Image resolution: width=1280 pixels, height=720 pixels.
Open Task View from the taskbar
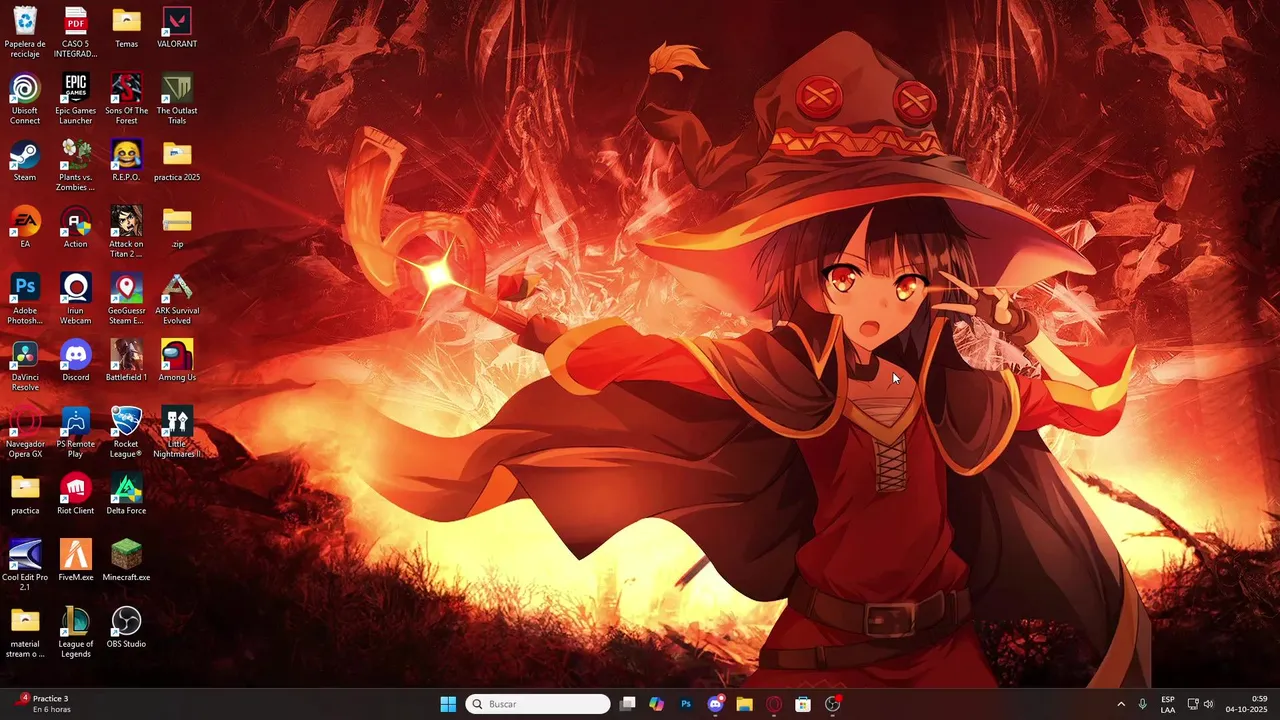click(x=627, y=704)
